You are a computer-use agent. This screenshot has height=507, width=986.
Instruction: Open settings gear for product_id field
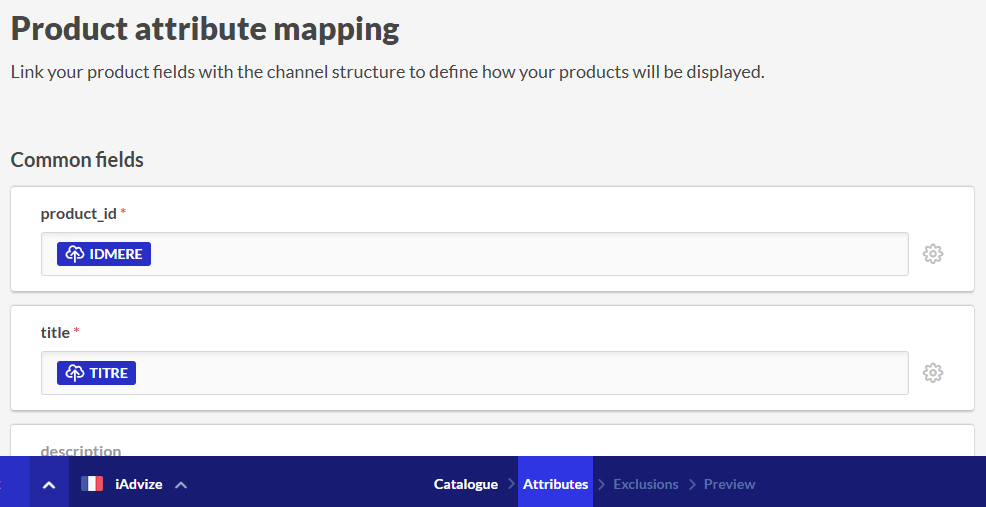932,254
